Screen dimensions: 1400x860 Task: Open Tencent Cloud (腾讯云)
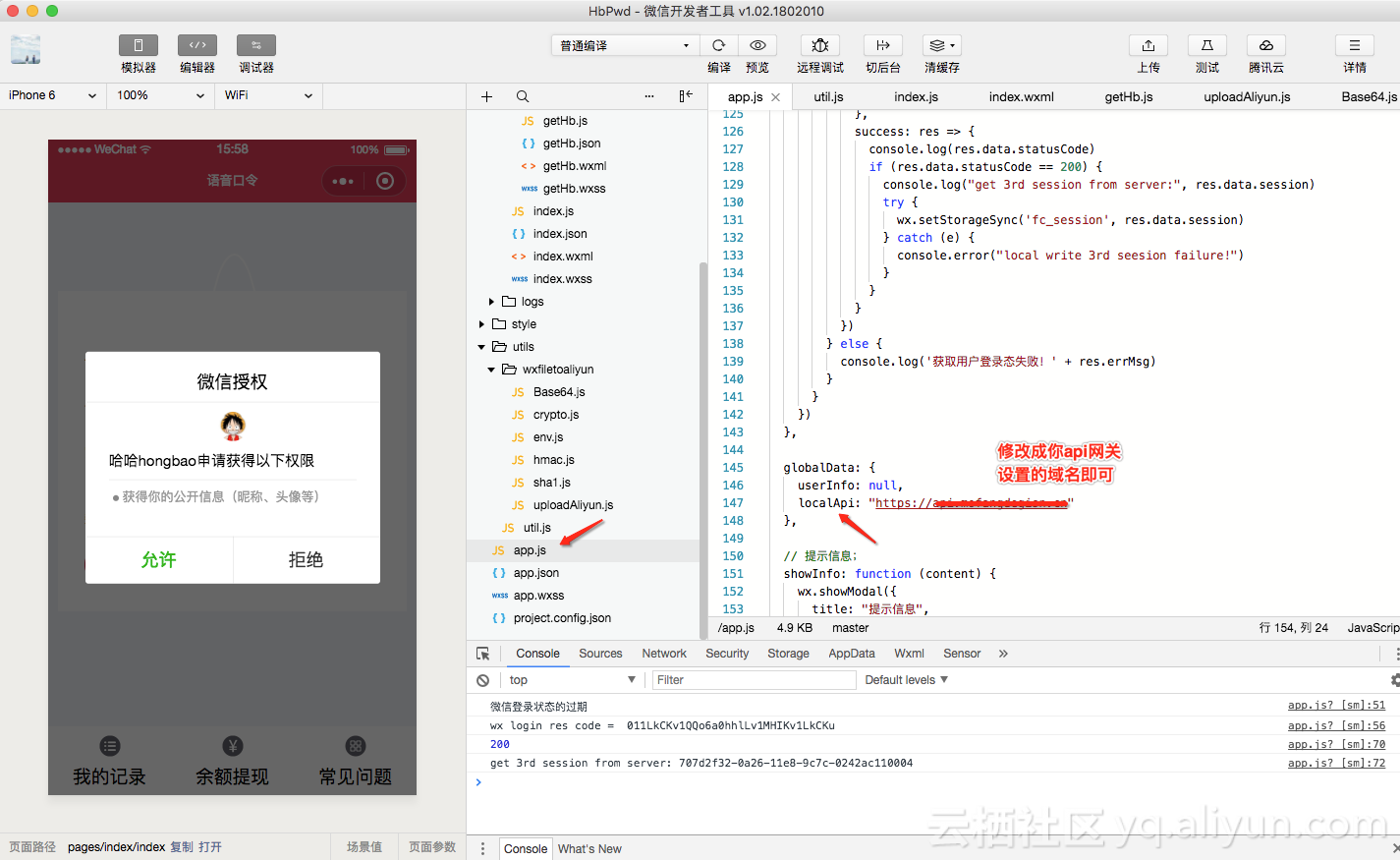(1266, 45)
